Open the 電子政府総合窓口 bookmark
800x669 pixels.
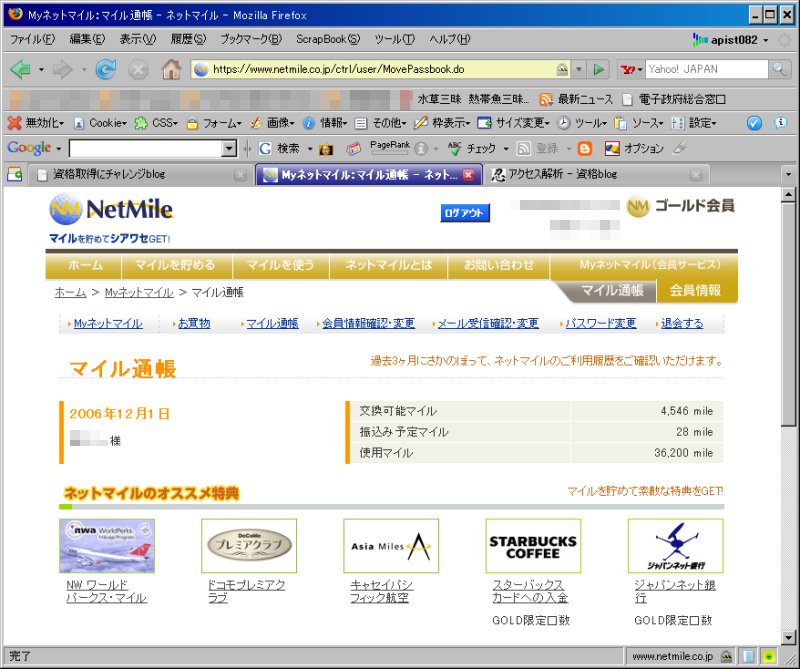coord(673,99)
